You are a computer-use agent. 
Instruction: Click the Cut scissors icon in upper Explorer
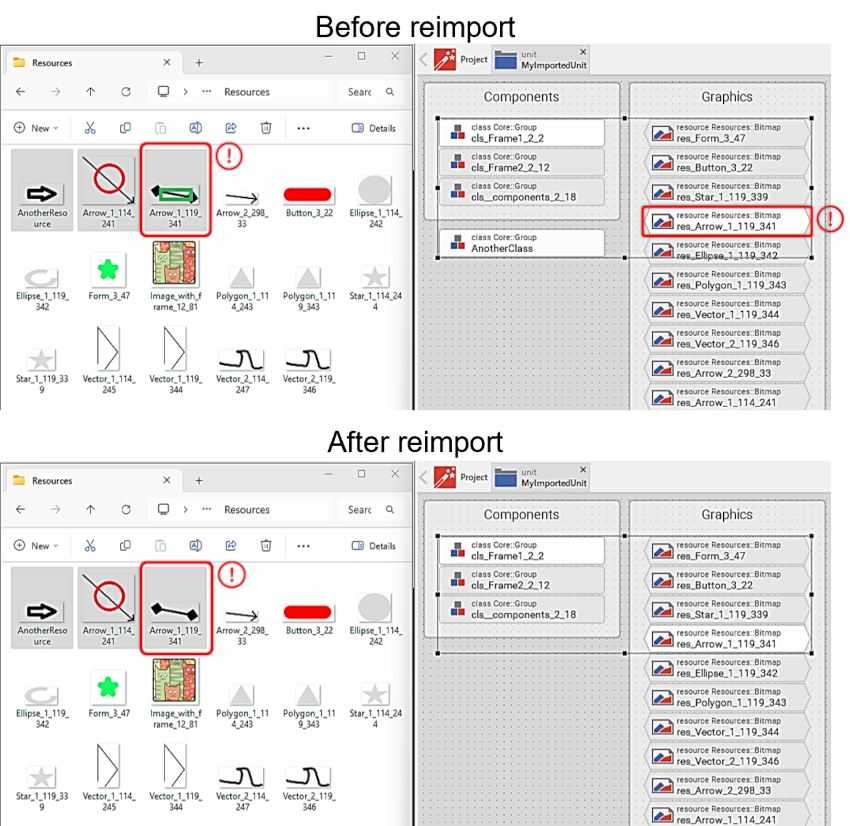pyautogui.click(x=90, y=128)
